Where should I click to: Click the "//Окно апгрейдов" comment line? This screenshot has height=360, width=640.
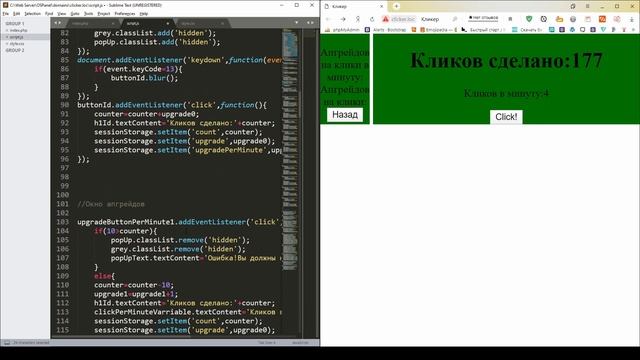(111, 204)
